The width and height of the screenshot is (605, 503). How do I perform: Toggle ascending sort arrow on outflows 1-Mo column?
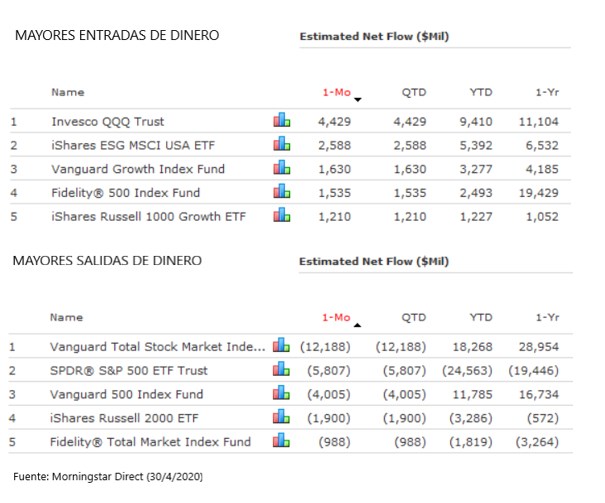tap(358, 323)
